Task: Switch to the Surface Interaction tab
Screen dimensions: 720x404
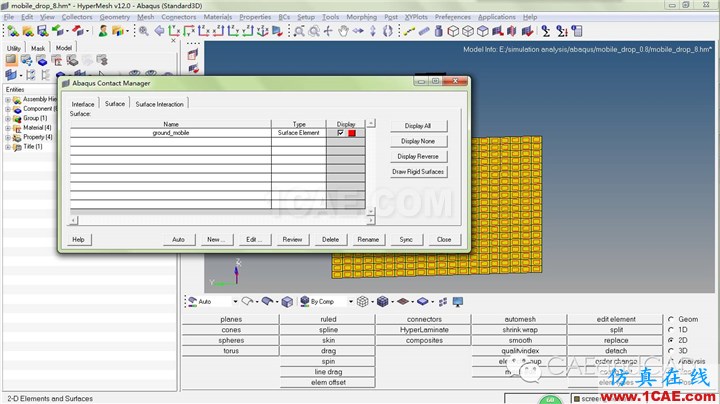Action: pyautogui.click(x=159, y=104)
